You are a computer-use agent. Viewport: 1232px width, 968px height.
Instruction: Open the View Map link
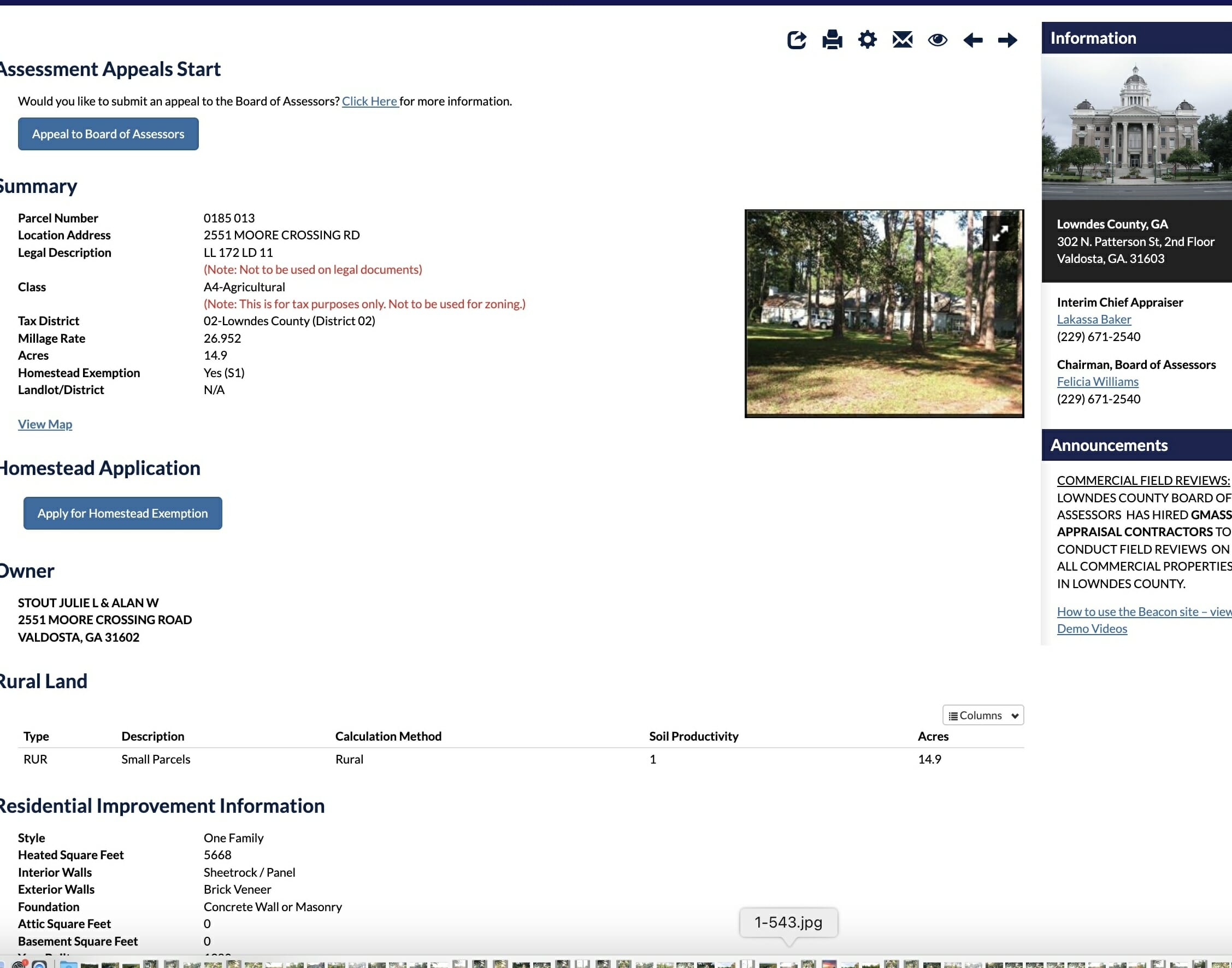[x=45, y=424]
